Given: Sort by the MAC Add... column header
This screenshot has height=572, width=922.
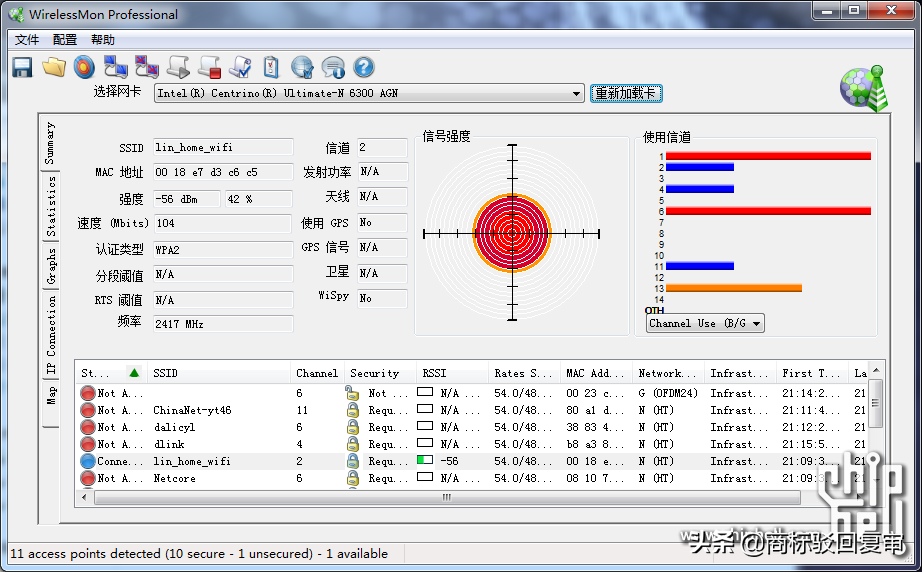Looking at the screenshot, I should coord(596,373).
